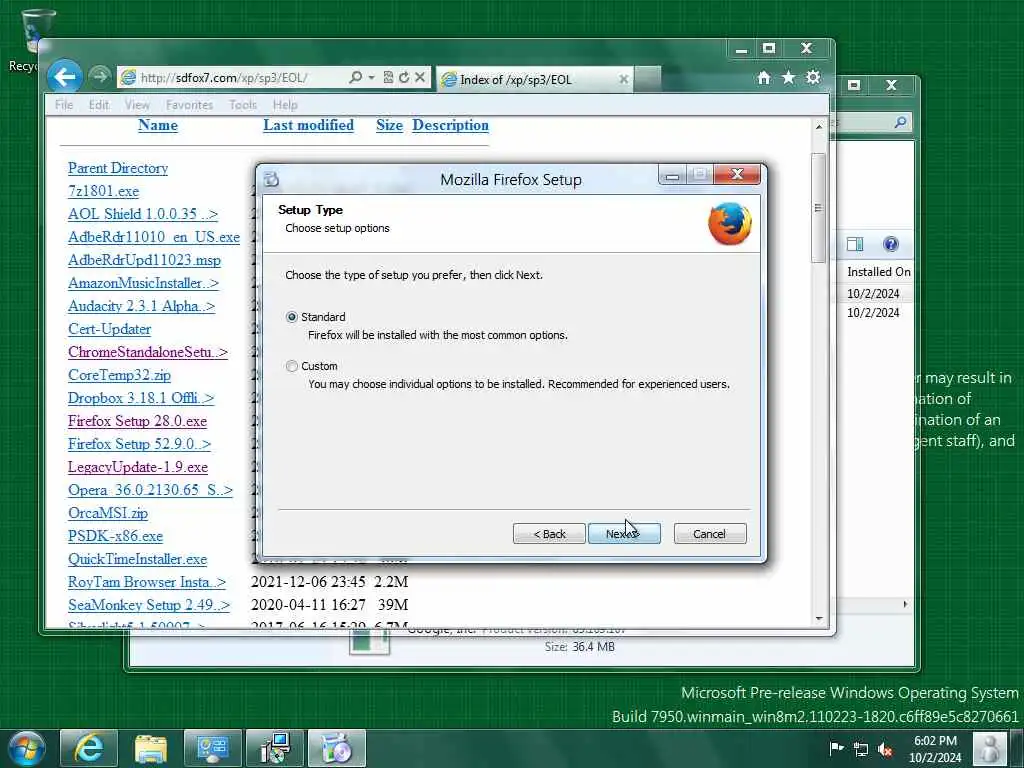Open the File menu
1024x768 pixels.
click(64, 104)
